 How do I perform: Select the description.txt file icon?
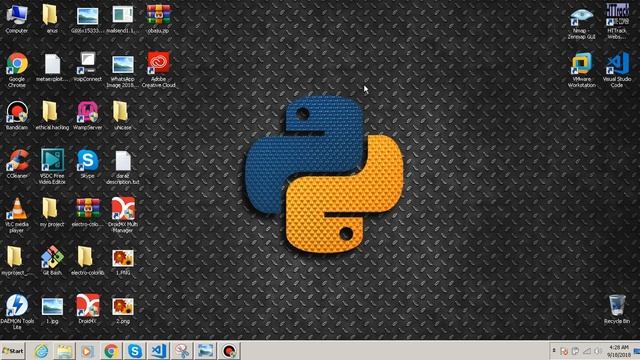click(x=122, y=167)
